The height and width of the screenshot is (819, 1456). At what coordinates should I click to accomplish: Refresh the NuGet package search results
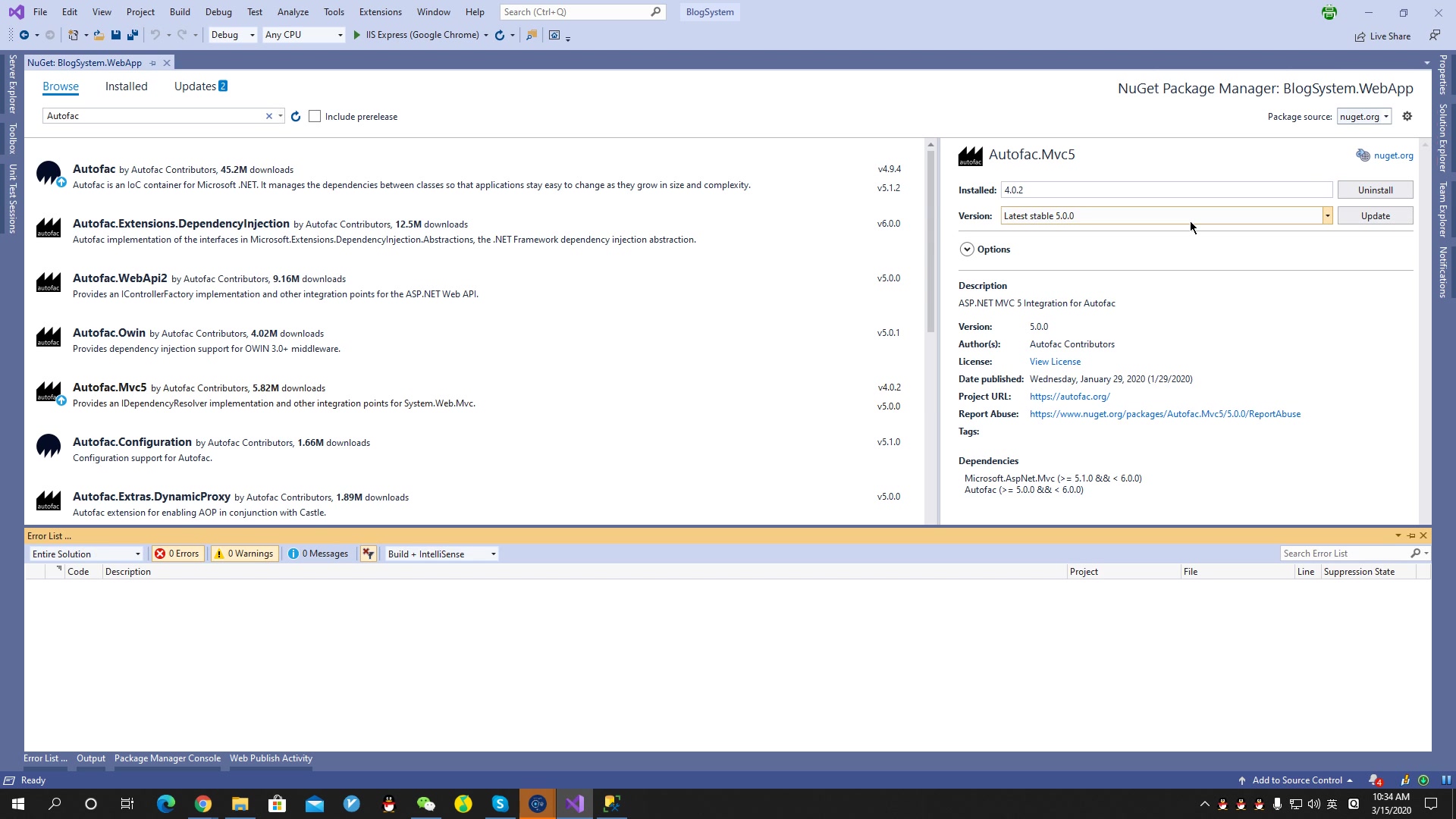point(296,116)
